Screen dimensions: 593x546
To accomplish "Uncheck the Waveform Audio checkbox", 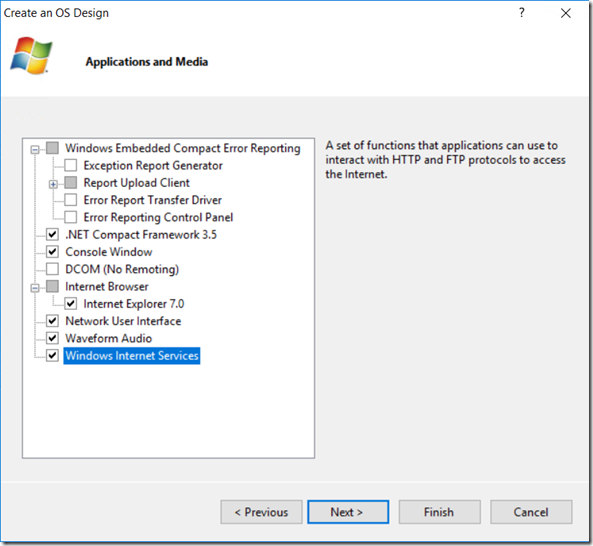I will click(x=52, y=338).
